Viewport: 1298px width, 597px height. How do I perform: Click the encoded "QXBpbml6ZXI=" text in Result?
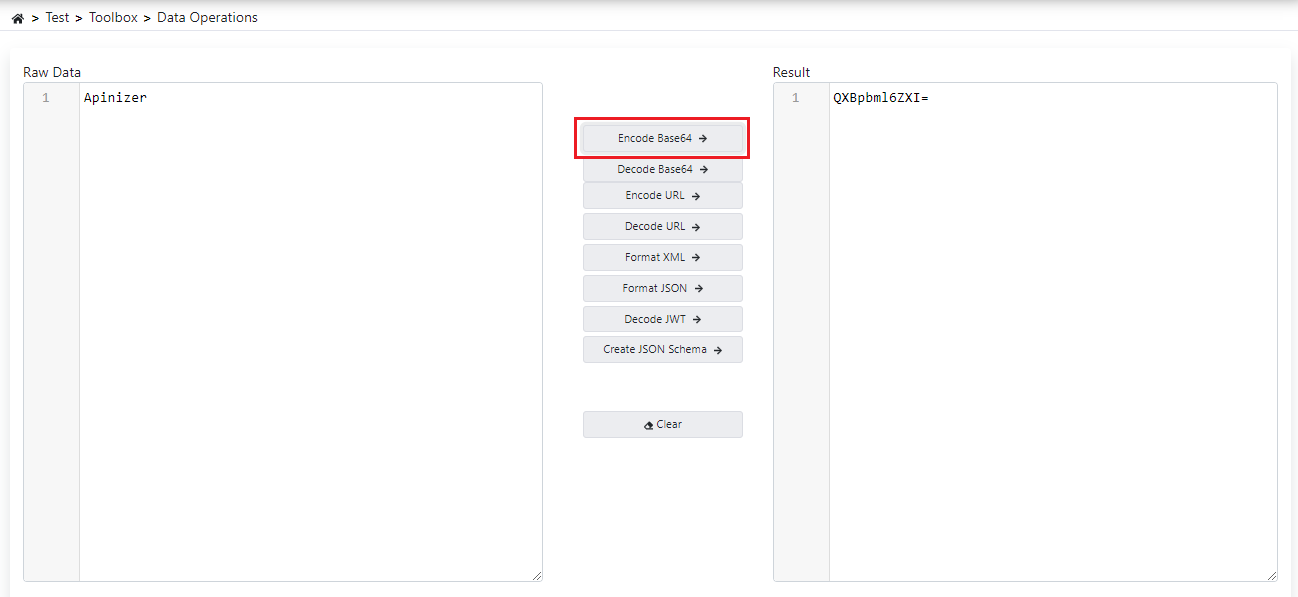point(880,98)
